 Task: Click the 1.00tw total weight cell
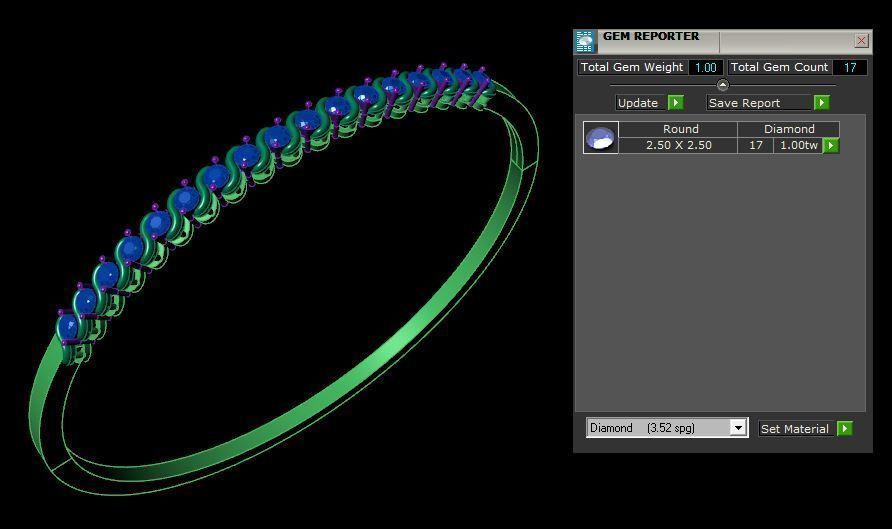click(799, 145)
